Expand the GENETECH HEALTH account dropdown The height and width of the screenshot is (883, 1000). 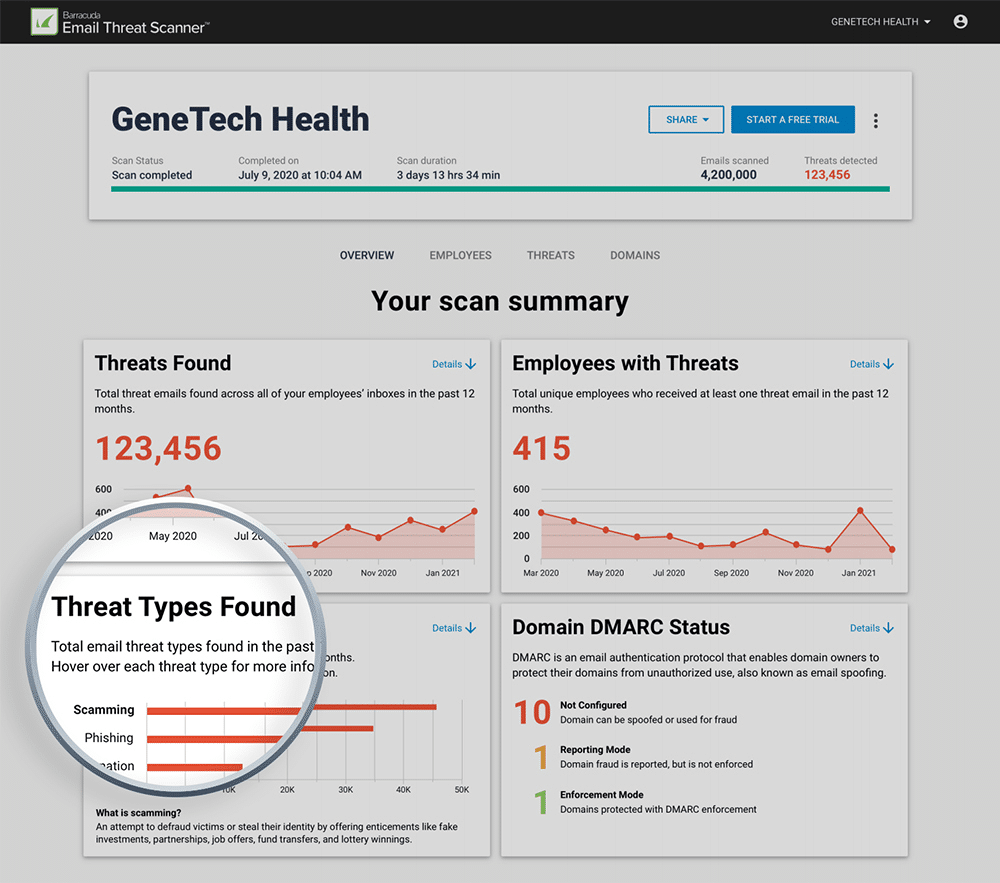880,22
